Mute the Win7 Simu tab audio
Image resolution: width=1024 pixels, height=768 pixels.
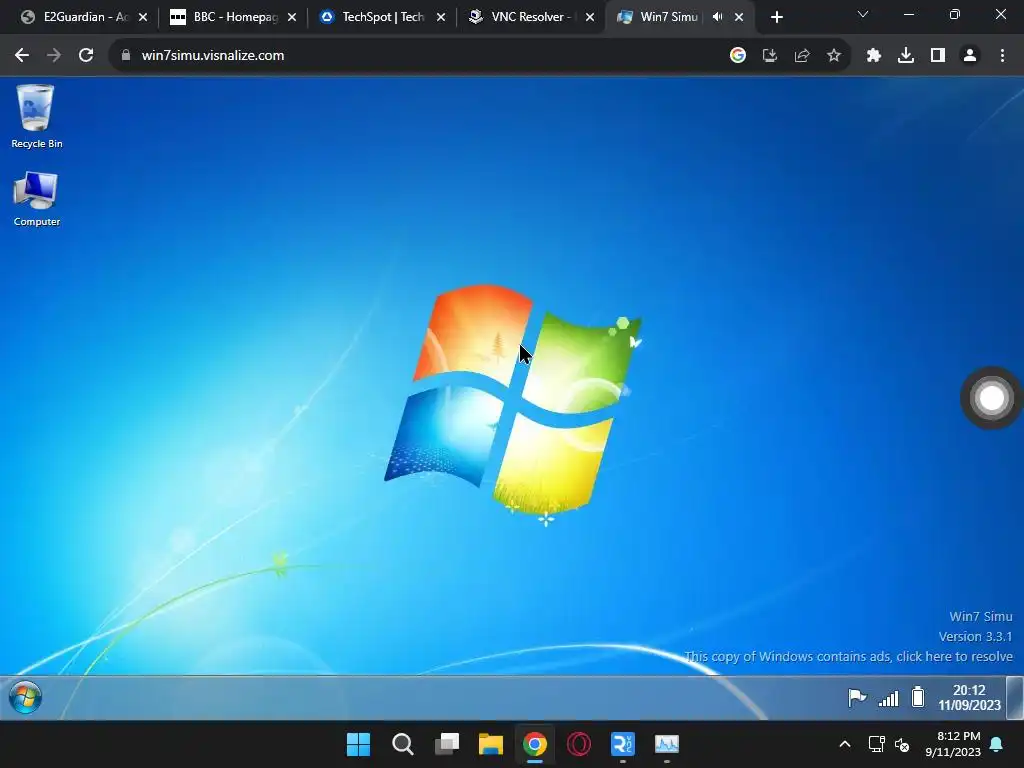coord(718,17)
